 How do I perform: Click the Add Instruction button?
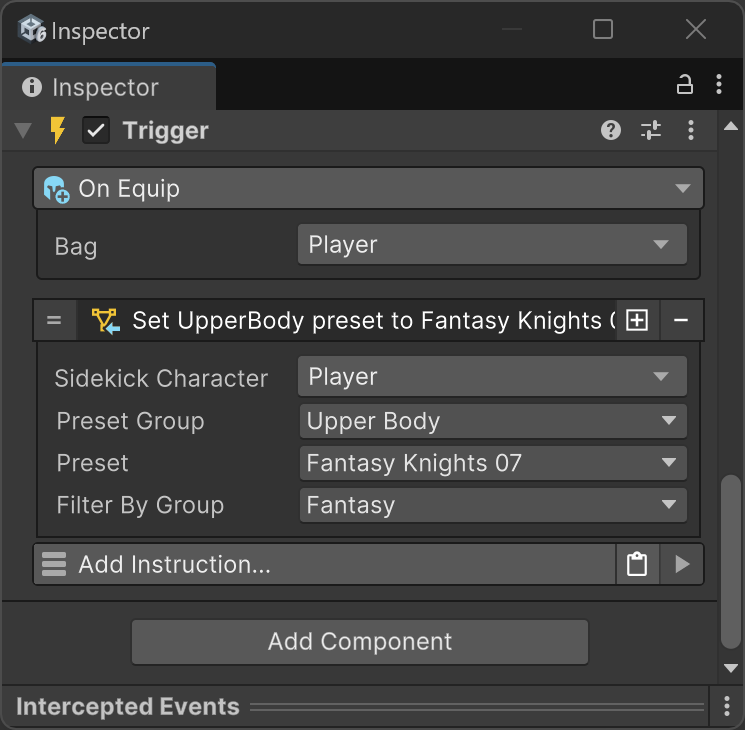[x=325, y=564]
